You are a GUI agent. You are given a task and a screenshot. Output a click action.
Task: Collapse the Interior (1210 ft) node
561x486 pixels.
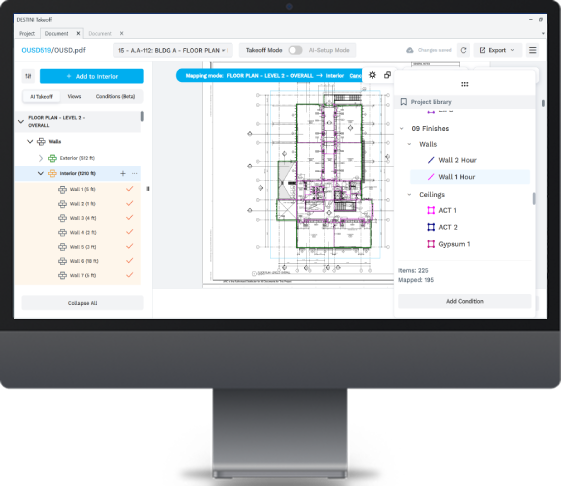click(x=41, y=174)
